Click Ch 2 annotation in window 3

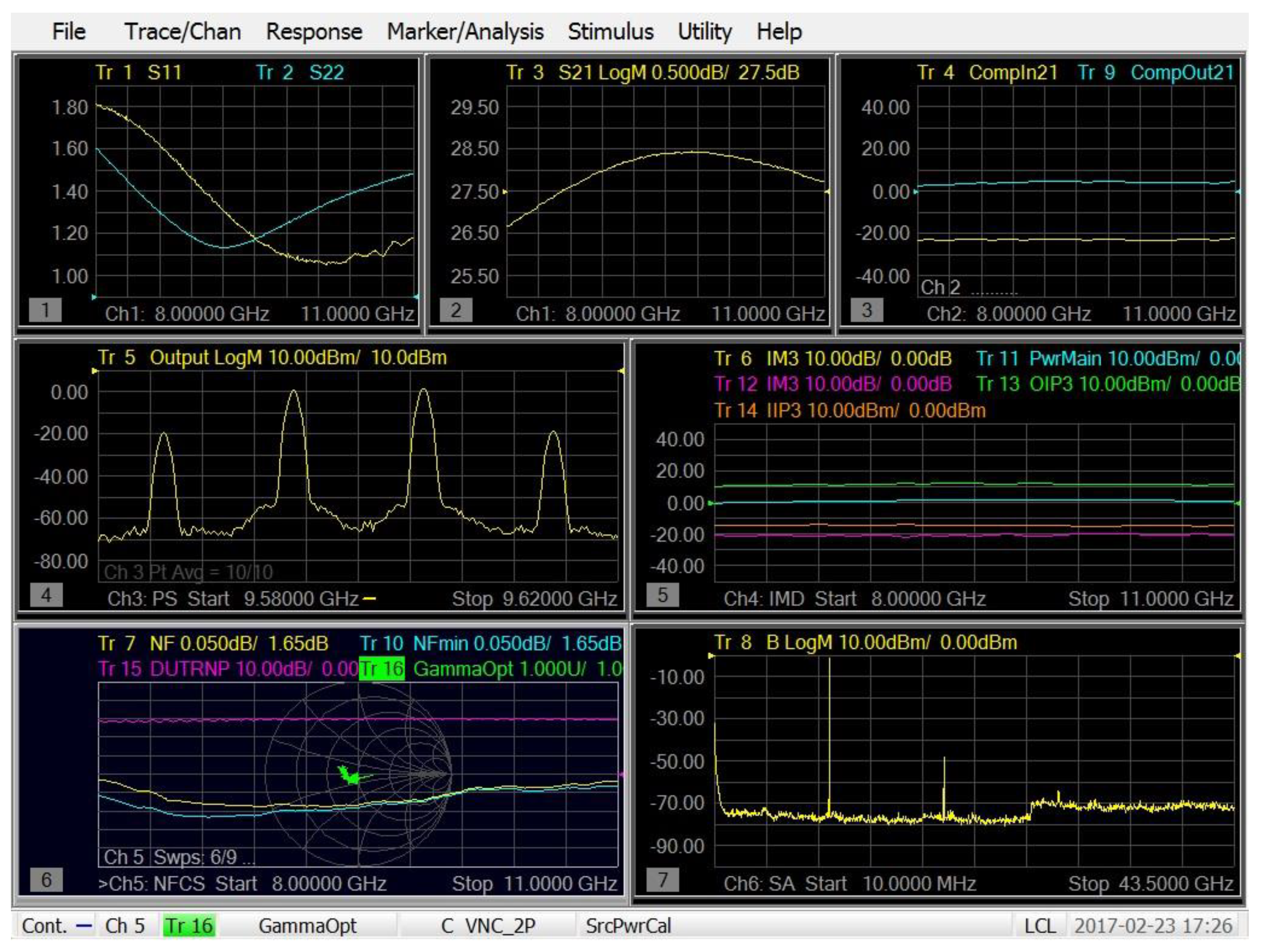[940, 288]
